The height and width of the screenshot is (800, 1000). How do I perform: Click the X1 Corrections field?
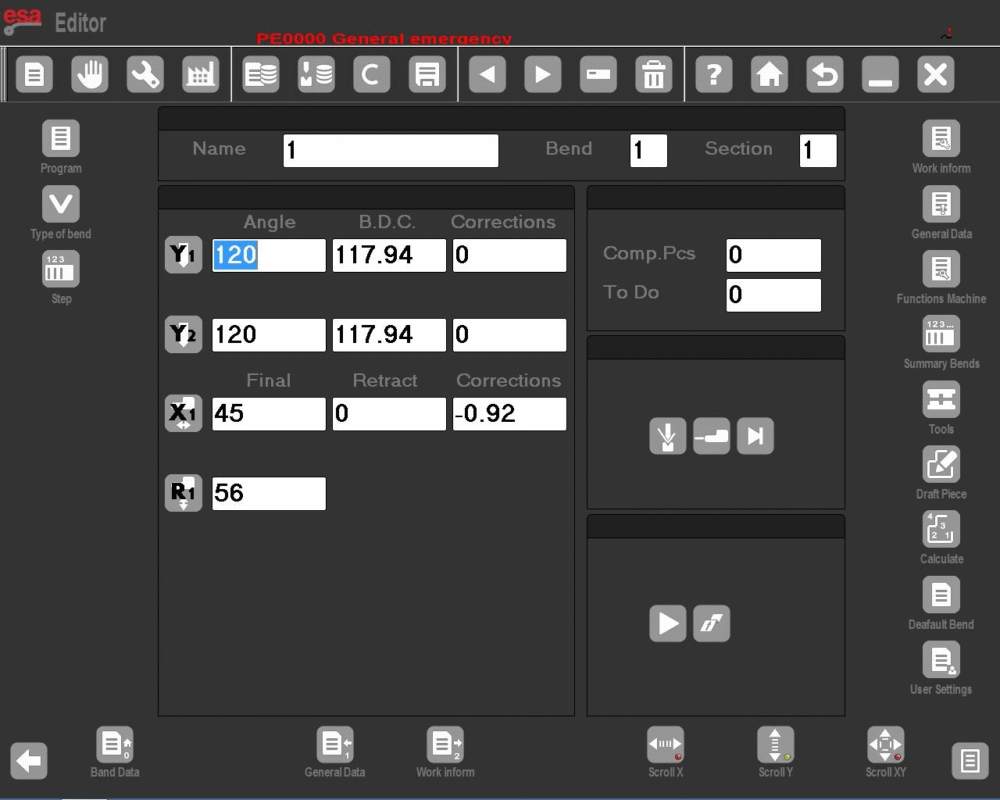509,414
